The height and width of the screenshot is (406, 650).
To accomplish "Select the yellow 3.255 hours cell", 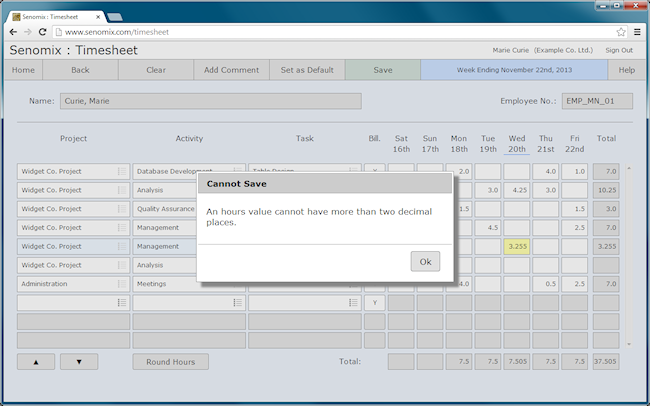I will click(517, 246).
